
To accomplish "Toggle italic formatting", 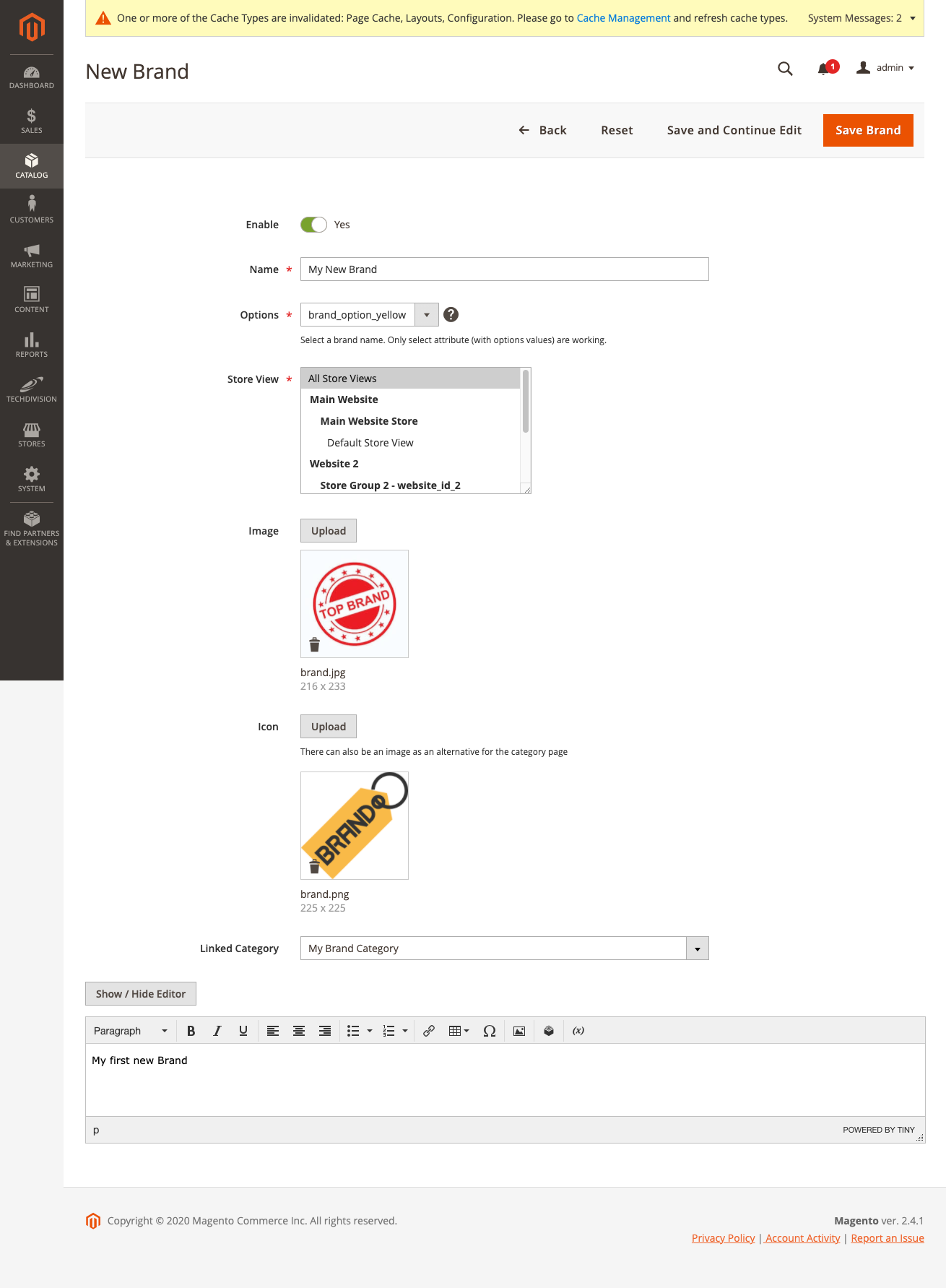I will [x=217, y=1031].
